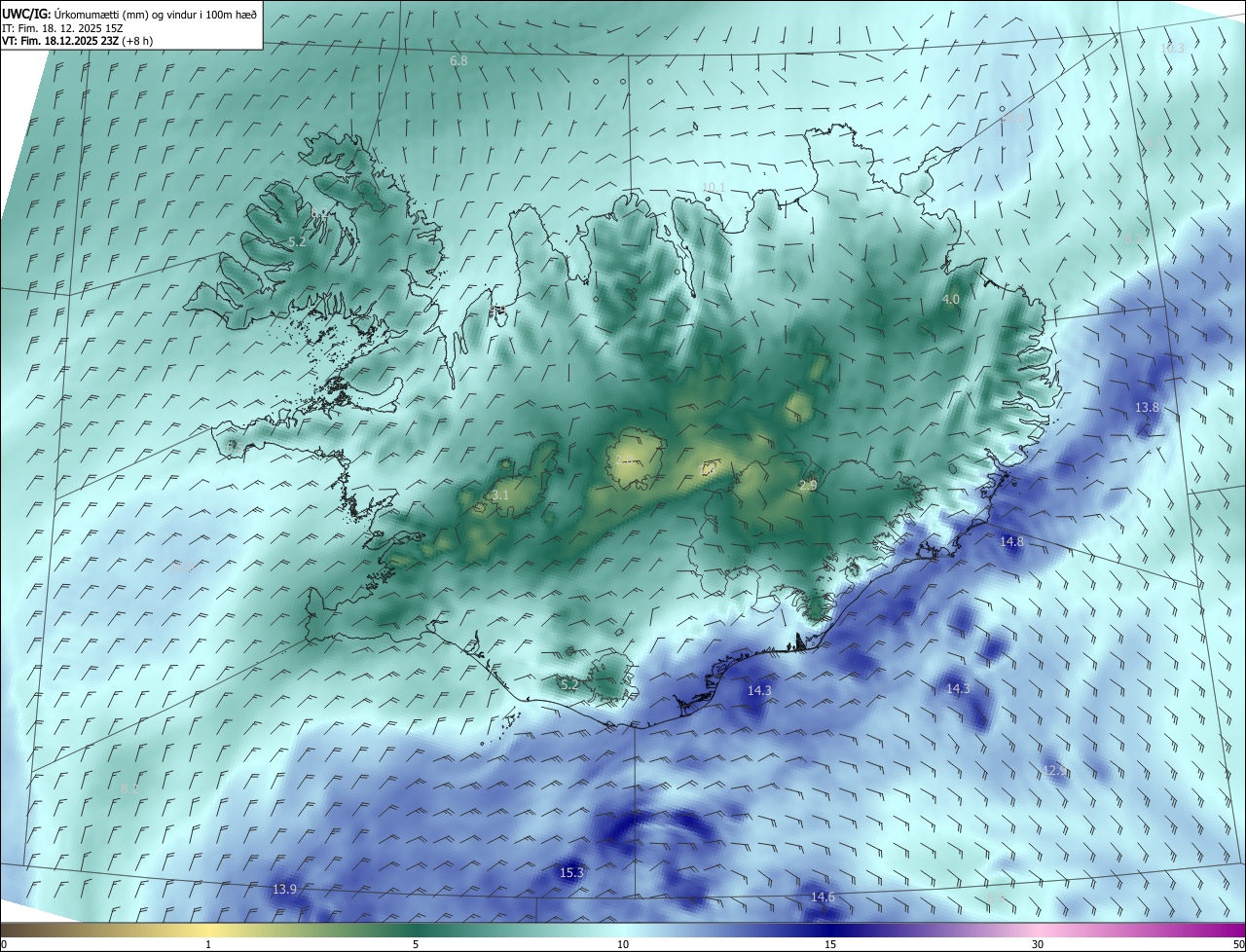Click the colorbar tick label 5
Viewport: 1246px width, 952px height.
pos(416,944)
